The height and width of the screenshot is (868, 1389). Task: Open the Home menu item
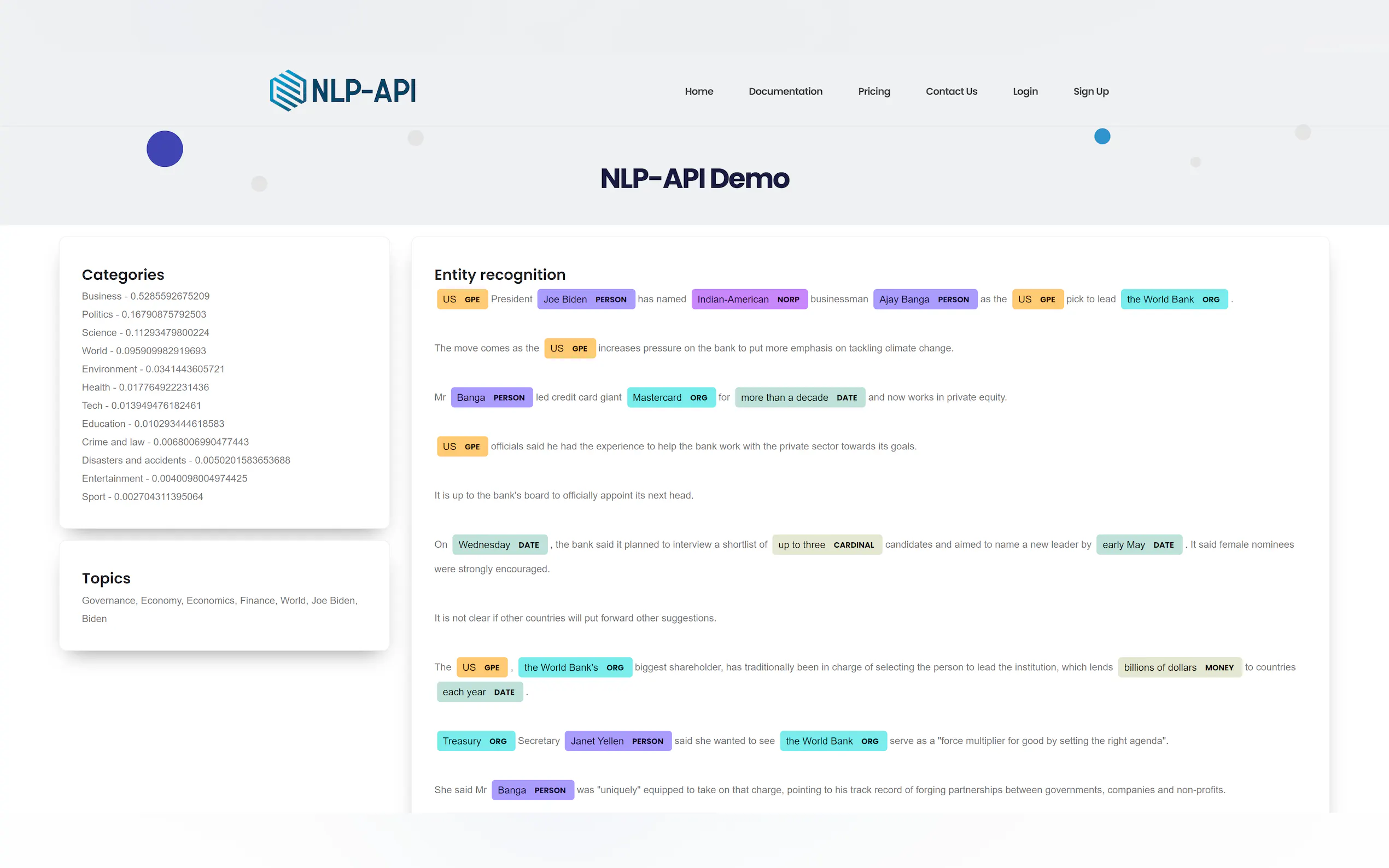click(698, 91)
